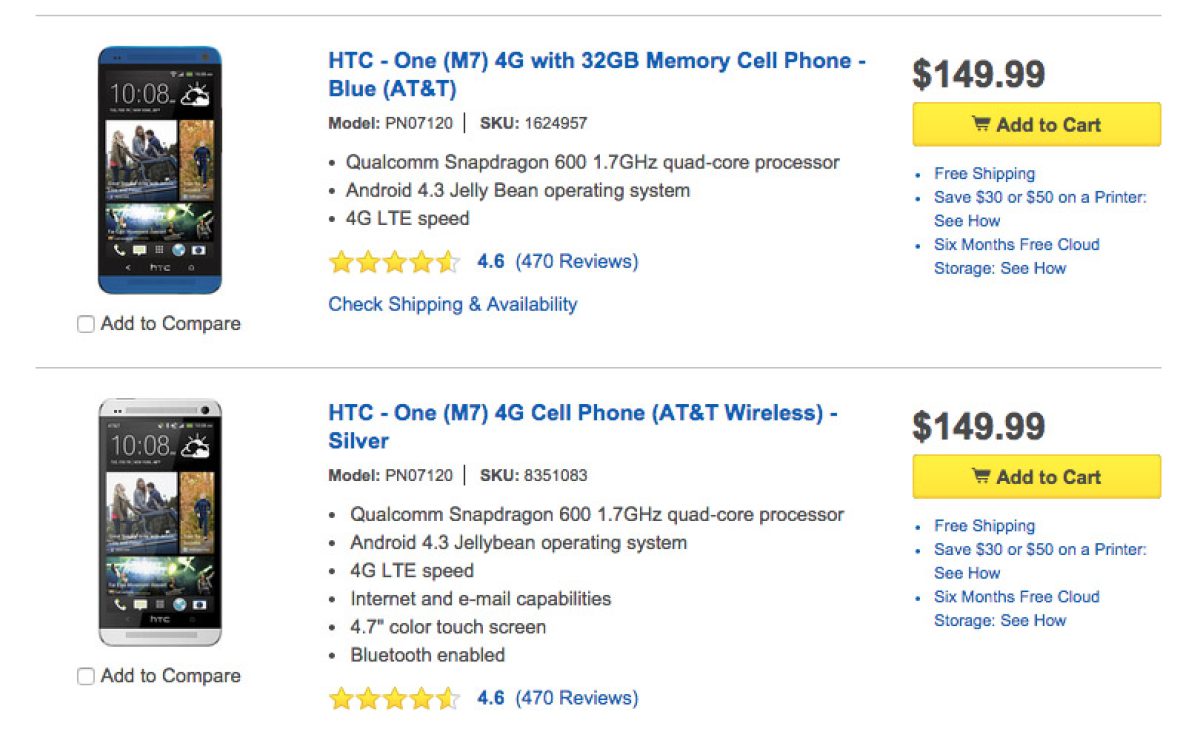Click star rating icons of blue phone

pos(394,263)
